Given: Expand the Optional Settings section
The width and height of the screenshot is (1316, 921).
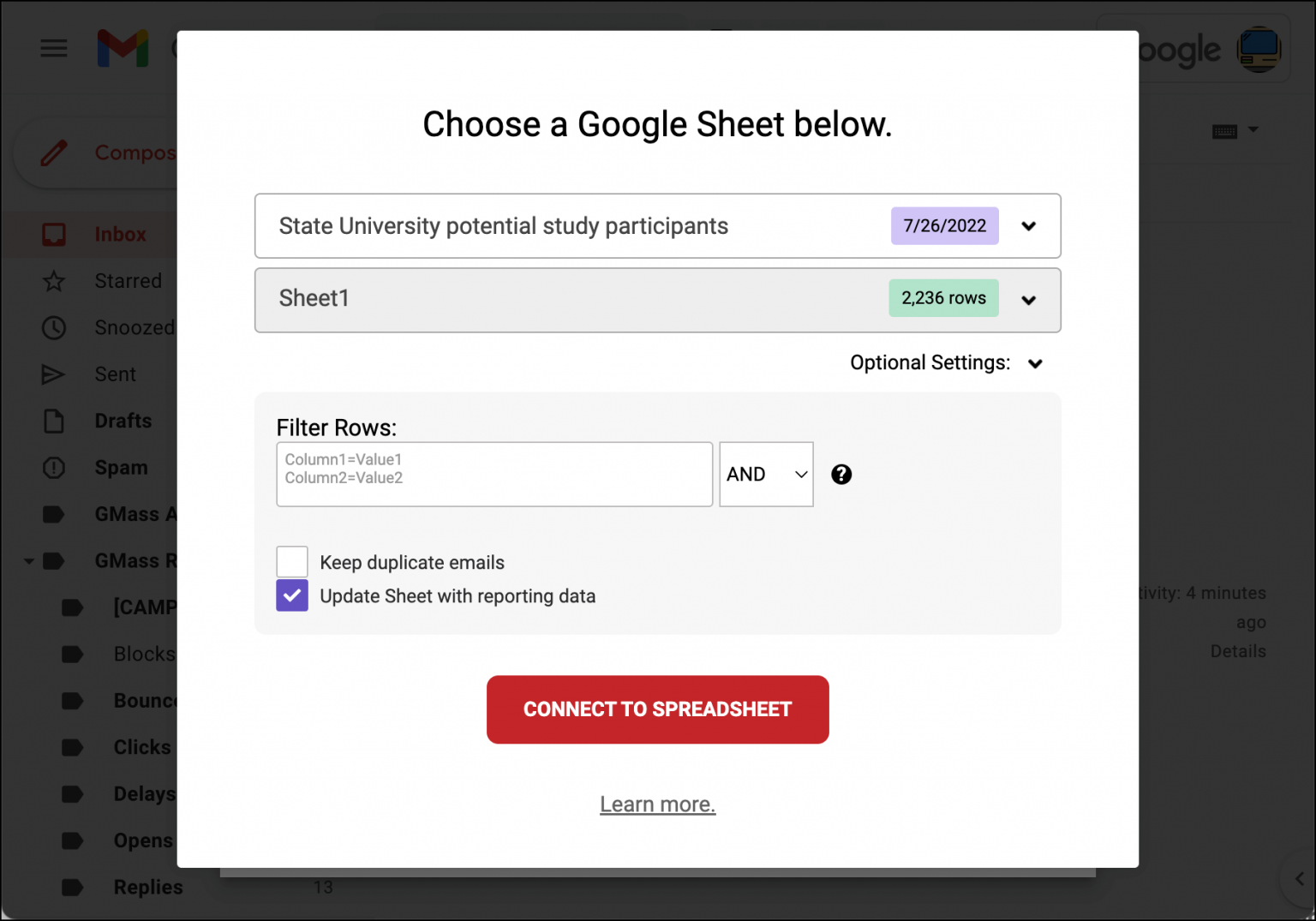Looking at the screenshot, I should coord(1035,363).
